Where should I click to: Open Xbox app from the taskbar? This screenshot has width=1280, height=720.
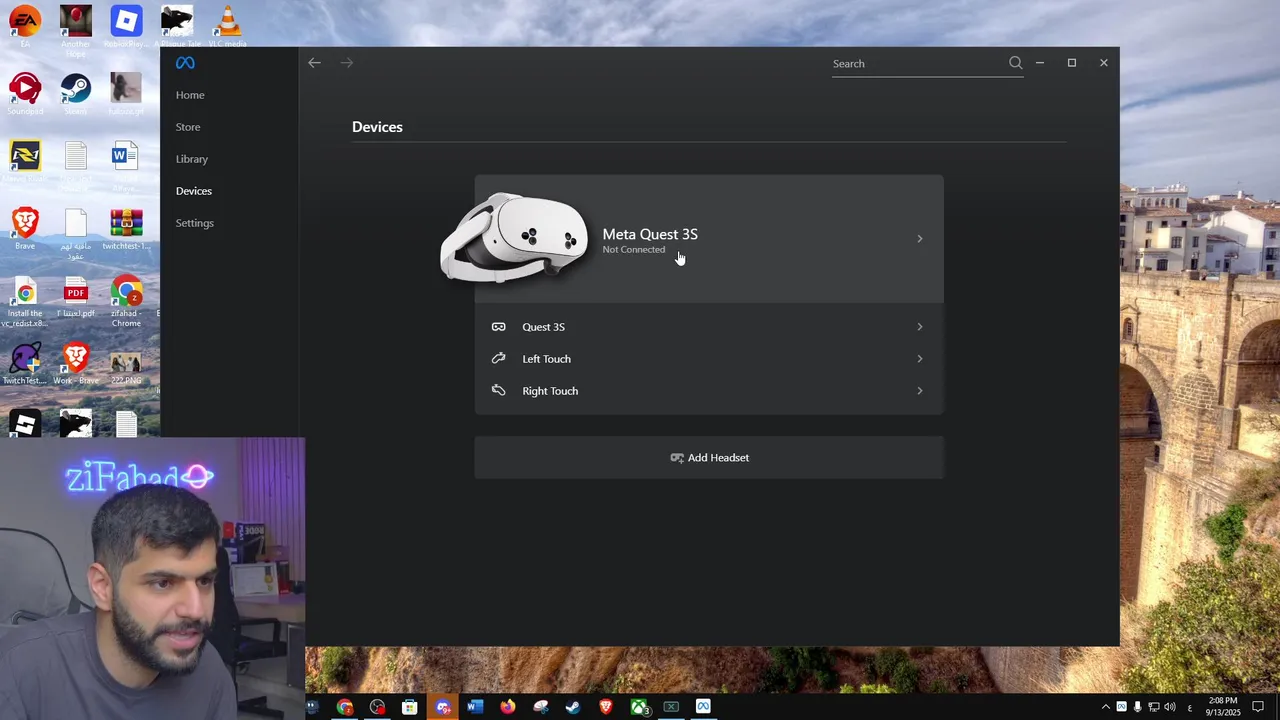(x=638, y=707)
